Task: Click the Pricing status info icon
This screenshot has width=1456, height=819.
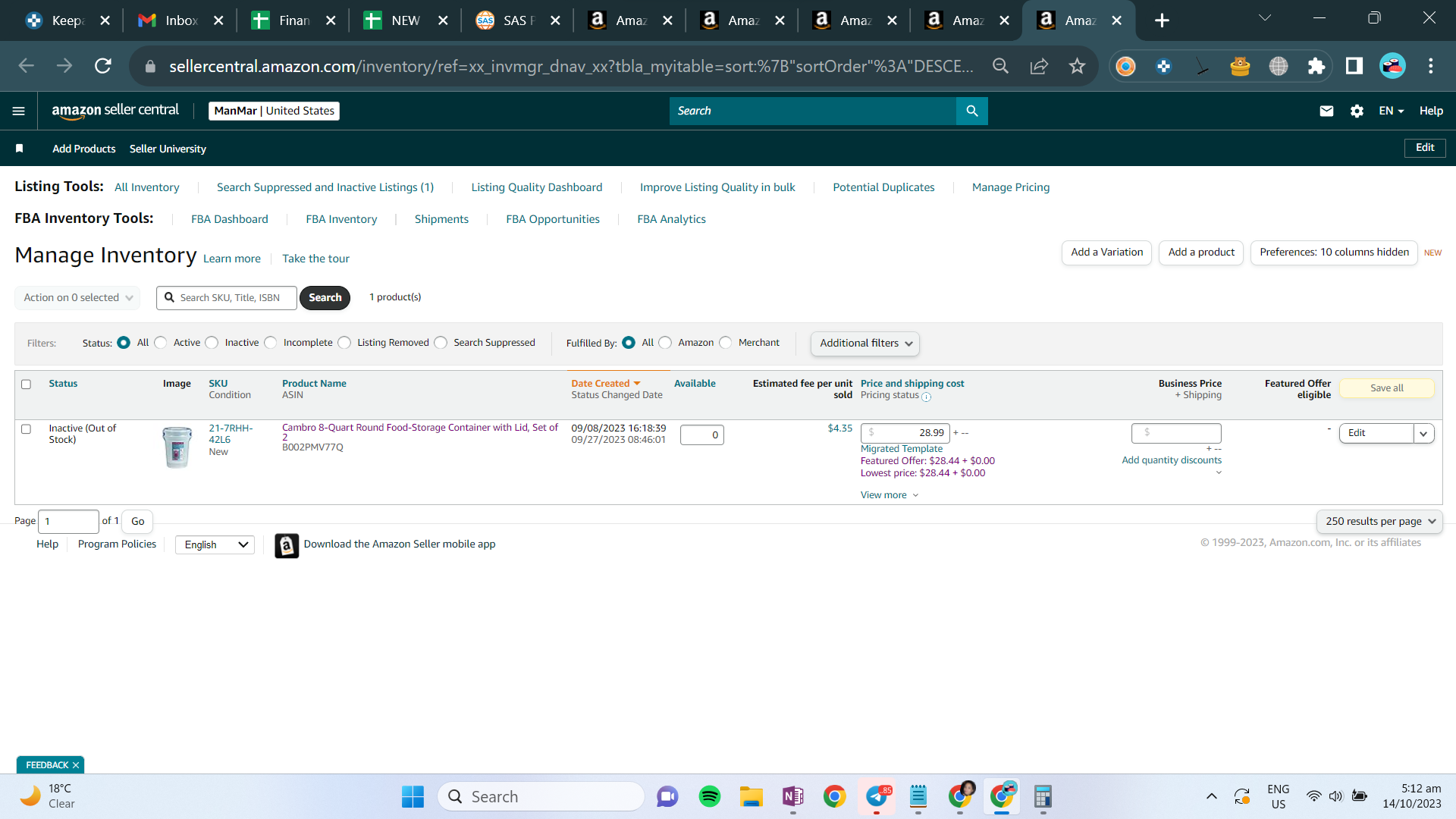Action: pyautogui.click(x=927, y=397)
